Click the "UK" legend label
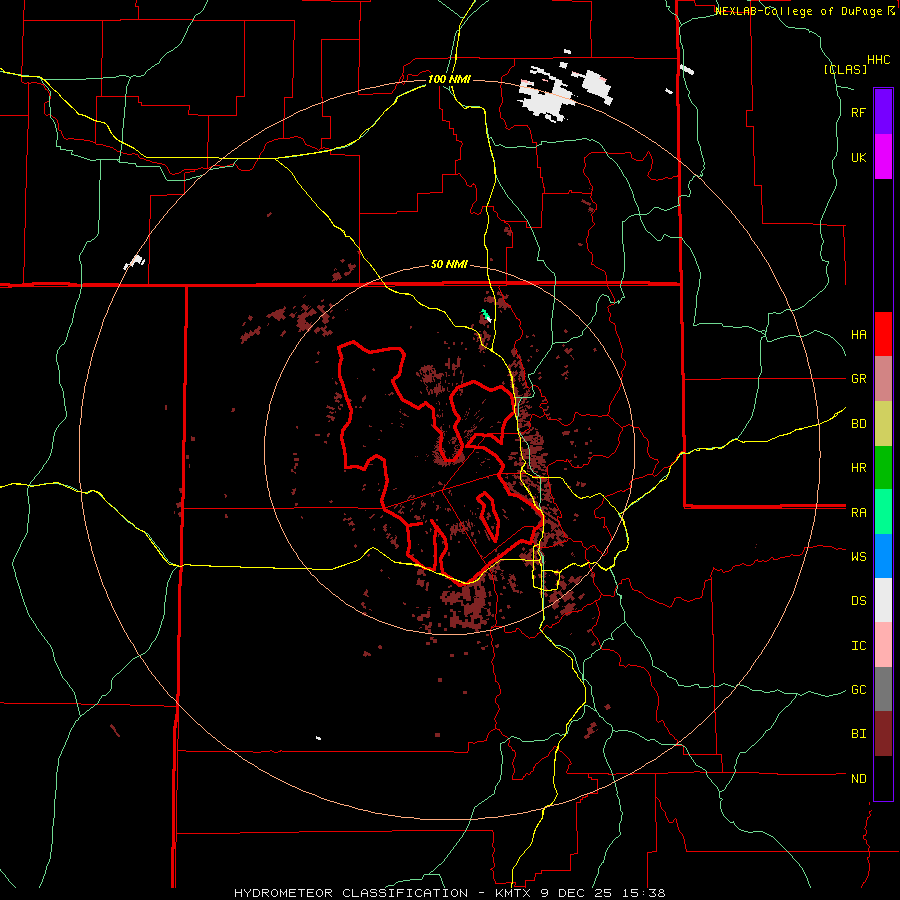Viewport: 900px width, 900px height. [858, 158]
